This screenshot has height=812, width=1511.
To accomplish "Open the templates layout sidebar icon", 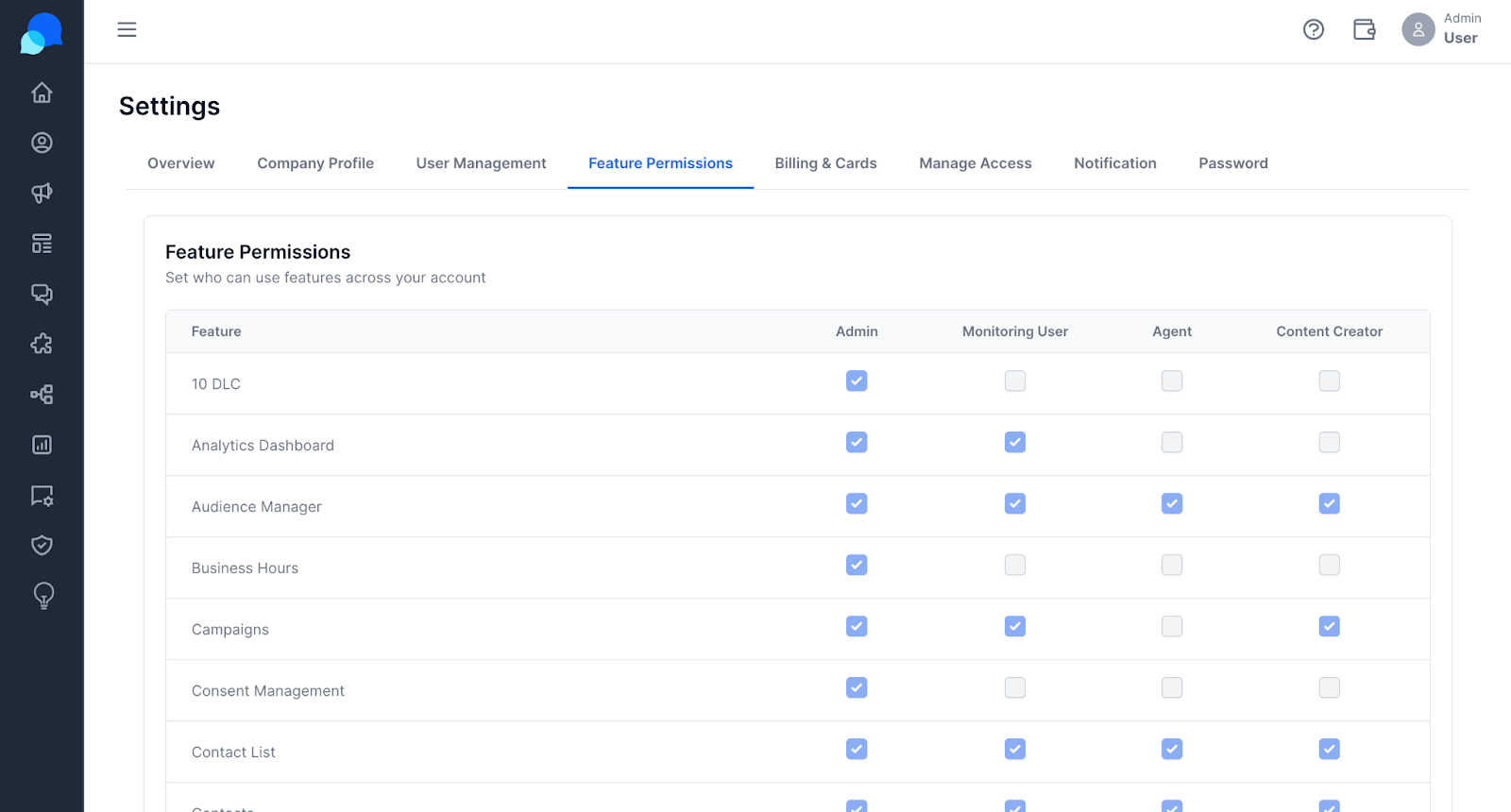I will click(x=42, y=244).
